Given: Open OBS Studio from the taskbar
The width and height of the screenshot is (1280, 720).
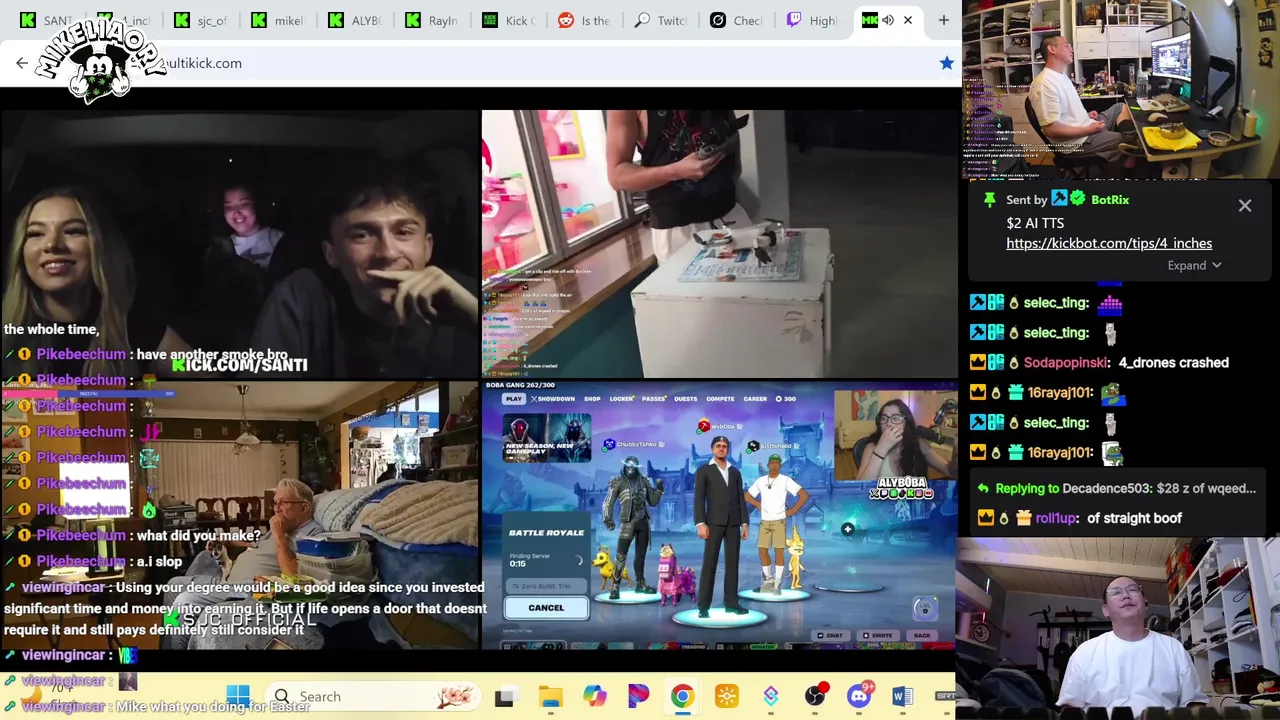Looking at the screenshot, I should tap(816, 696).
